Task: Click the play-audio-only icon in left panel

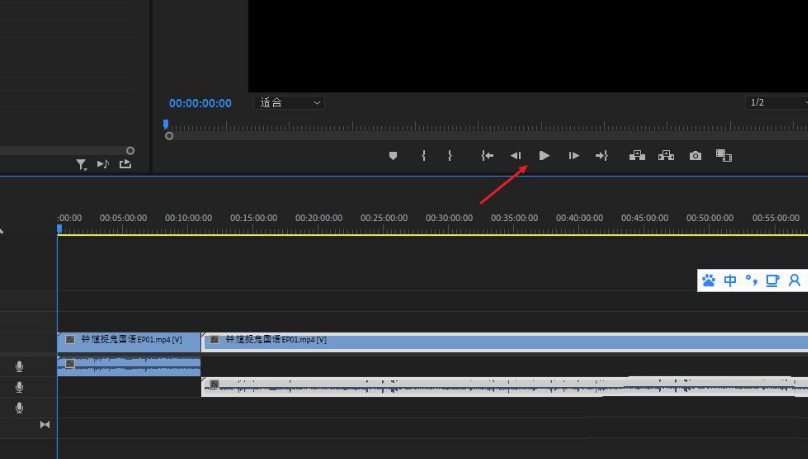Action: click(103, 164)
